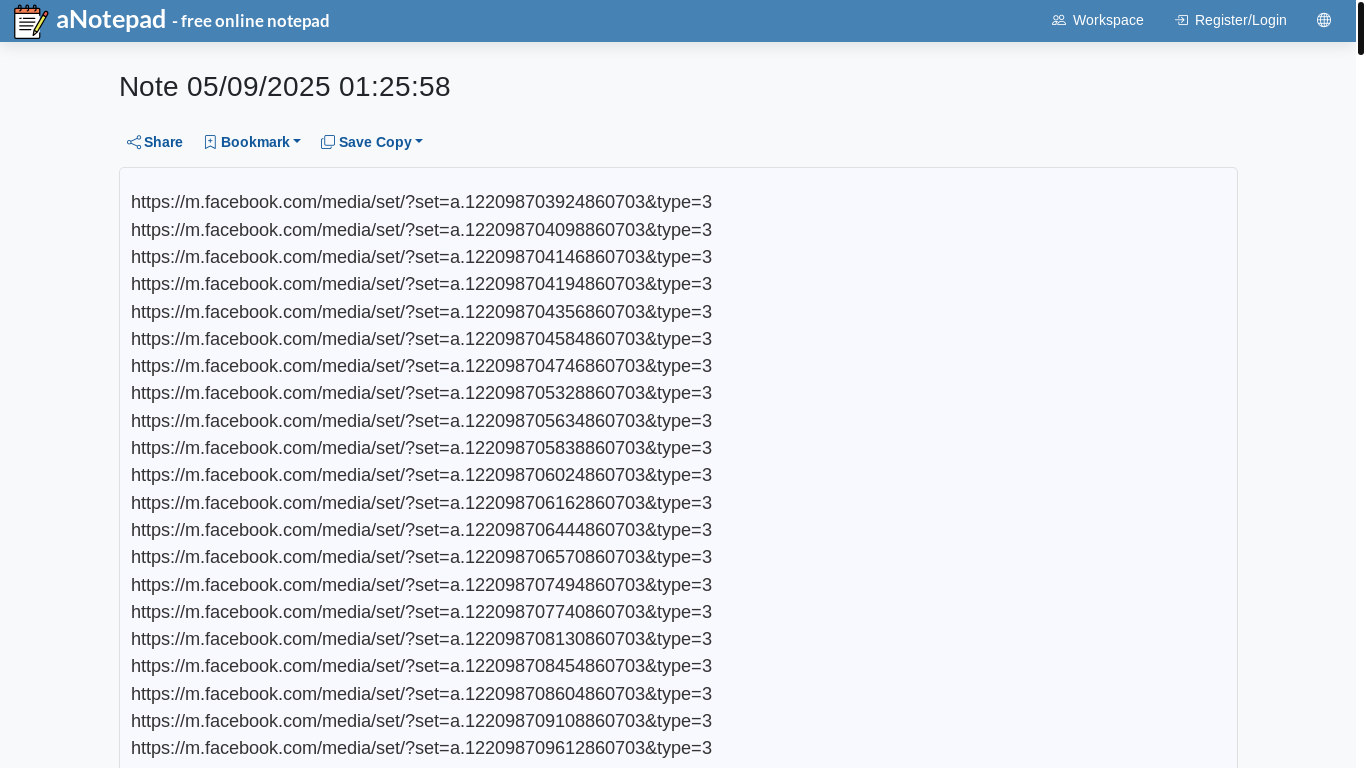The image size is (1366, 768).
Task: Open Register/Login page
Action: coord(1231,20)
